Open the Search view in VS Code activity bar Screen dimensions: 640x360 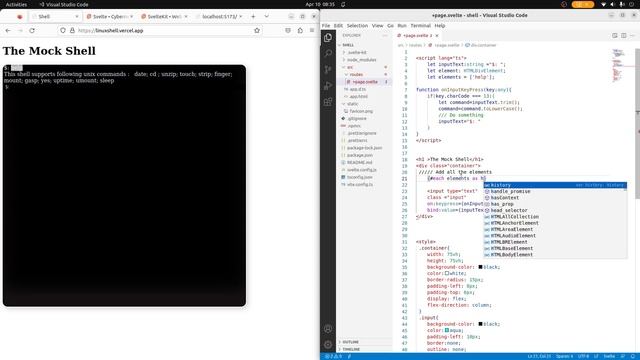click(328, 53)
